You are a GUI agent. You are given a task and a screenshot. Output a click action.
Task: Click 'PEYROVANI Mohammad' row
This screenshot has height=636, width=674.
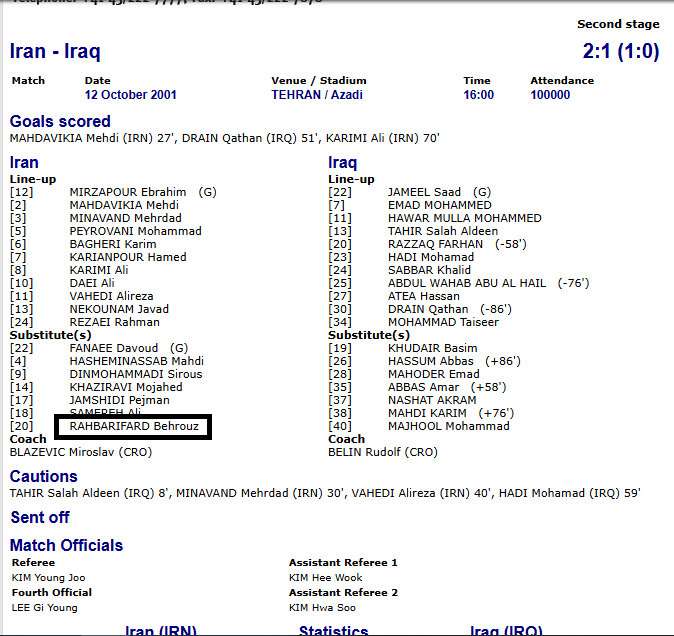point(135,231)
